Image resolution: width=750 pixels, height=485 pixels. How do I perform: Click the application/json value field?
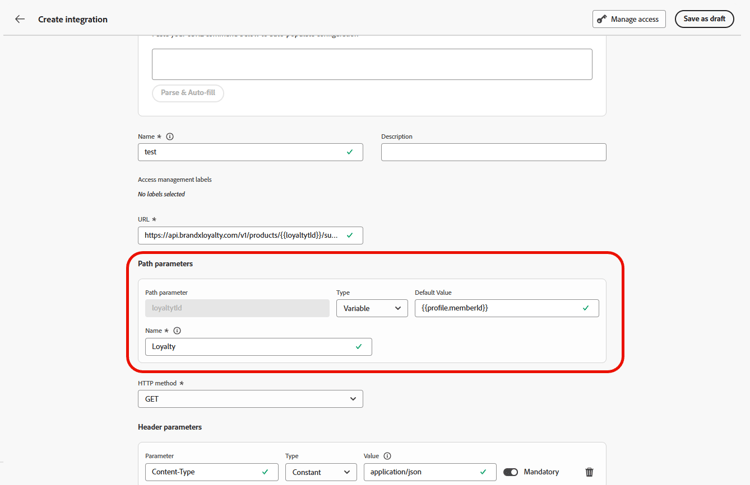tap(430, 472)
